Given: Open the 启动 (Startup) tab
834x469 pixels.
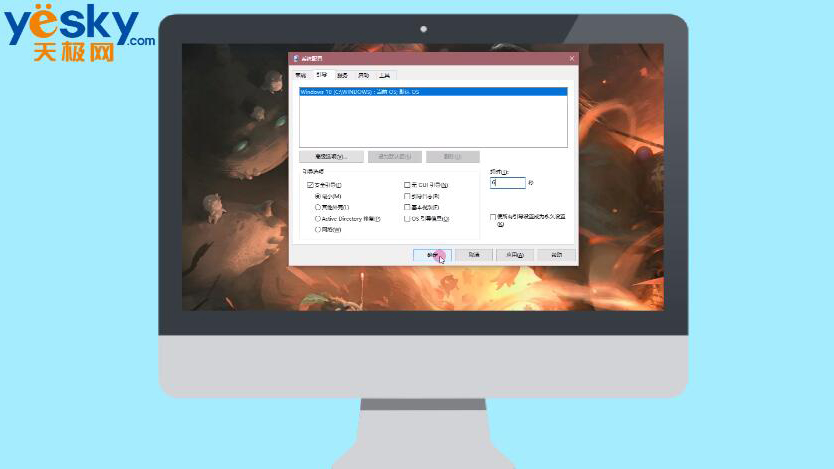Looking at the screenshot, I should point(363,76).
